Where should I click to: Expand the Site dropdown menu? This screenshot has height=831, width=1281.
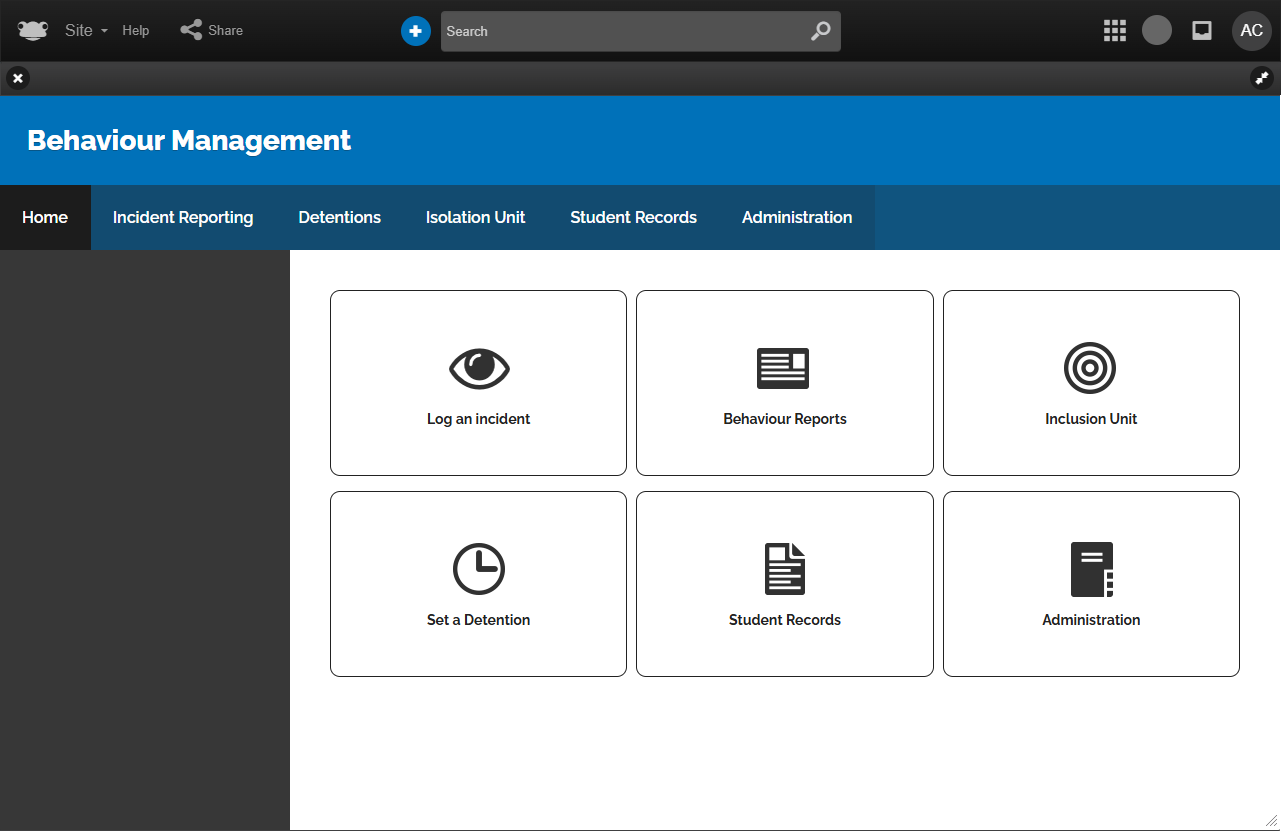[86, 31]
